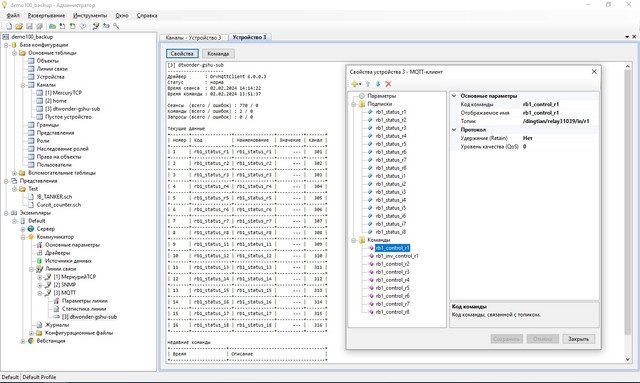Click the cloud deploy toolbar icon
Viewport: 640px width, 383px height.
pyautogui.click(x=52, y=26)
